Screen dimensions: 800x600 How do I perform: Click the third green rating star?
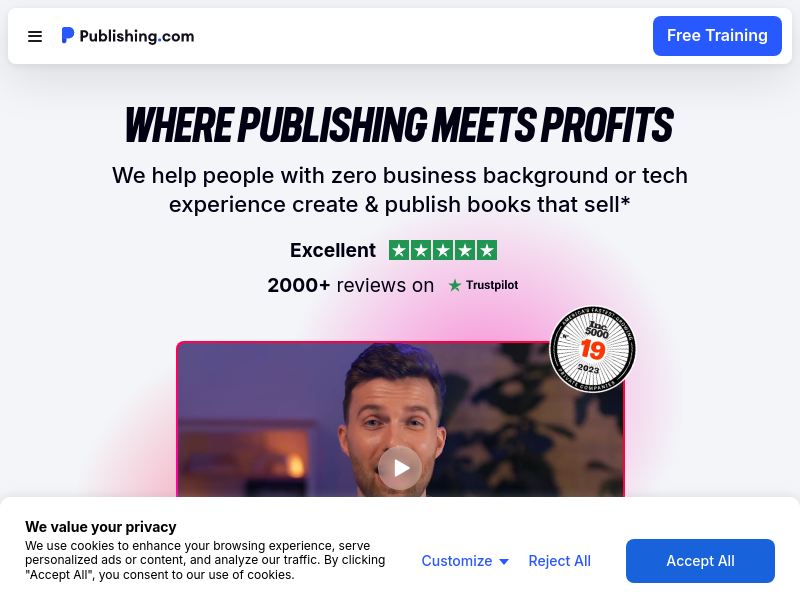[443, 250]
